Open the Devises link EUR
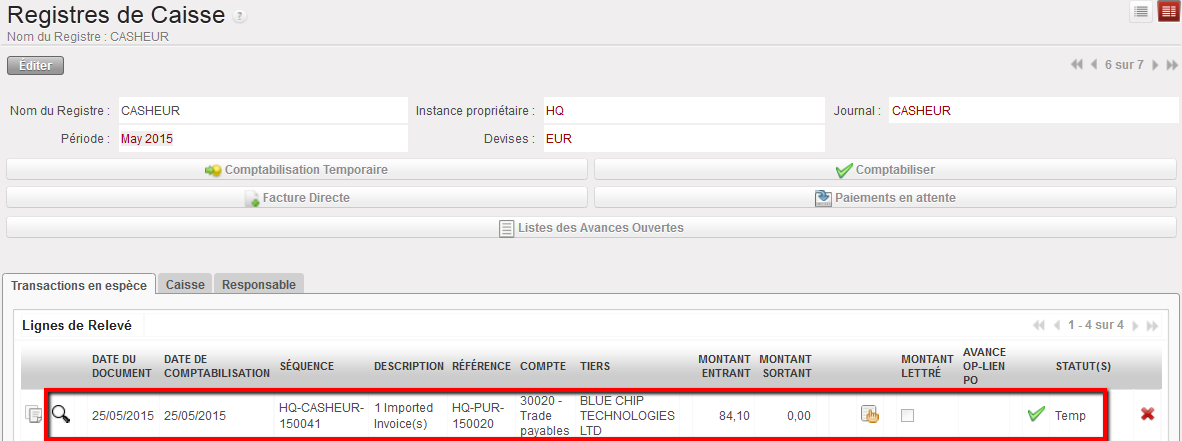Image resolution: width=1182 pixels, height=441 pixels. coord(557,139)
